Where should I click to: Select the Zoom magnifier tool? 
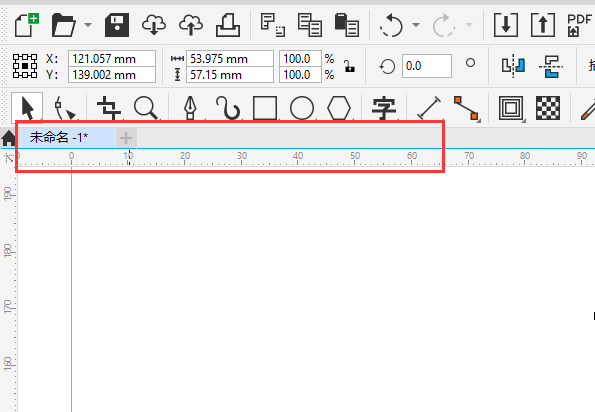(x=146, y=109)
